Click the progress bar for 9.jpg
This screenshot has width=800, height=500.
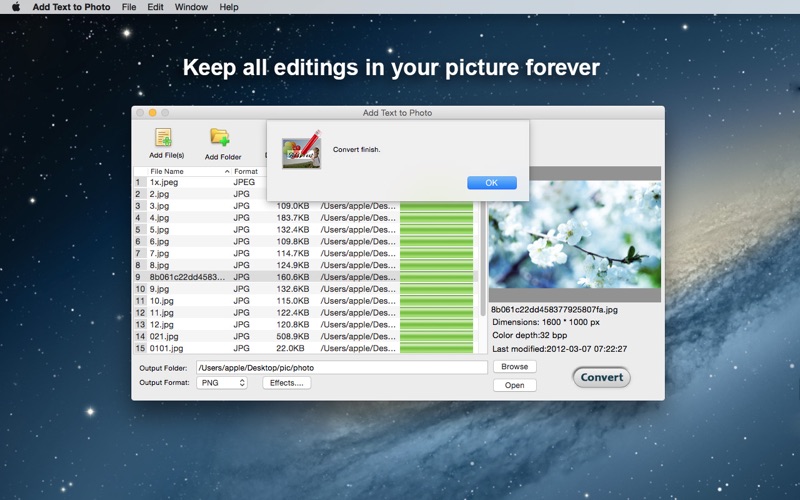click(x=436, y=289)
